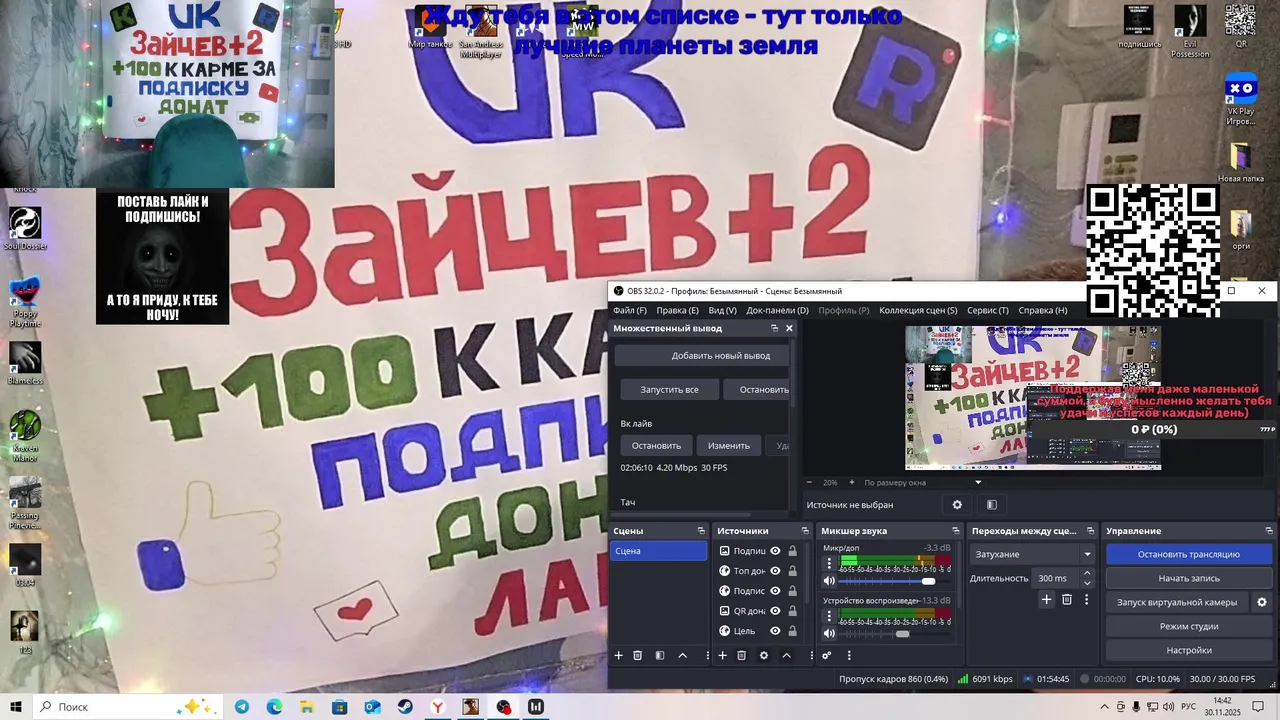The width and height of the screenshot is (1280, 720).
Task: Click Запустить все button
Action: click(x=669, y=389)
